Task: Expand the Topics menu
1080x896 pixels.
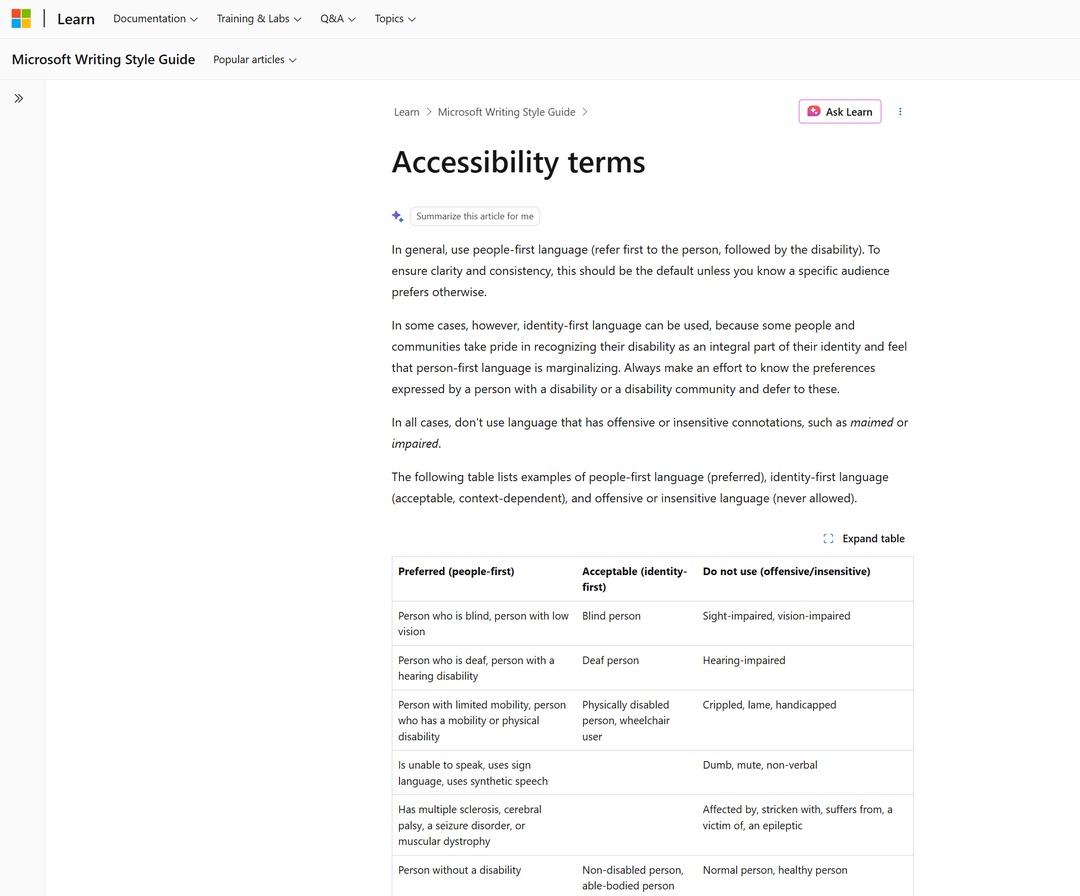Action: [x=395, y=19]
